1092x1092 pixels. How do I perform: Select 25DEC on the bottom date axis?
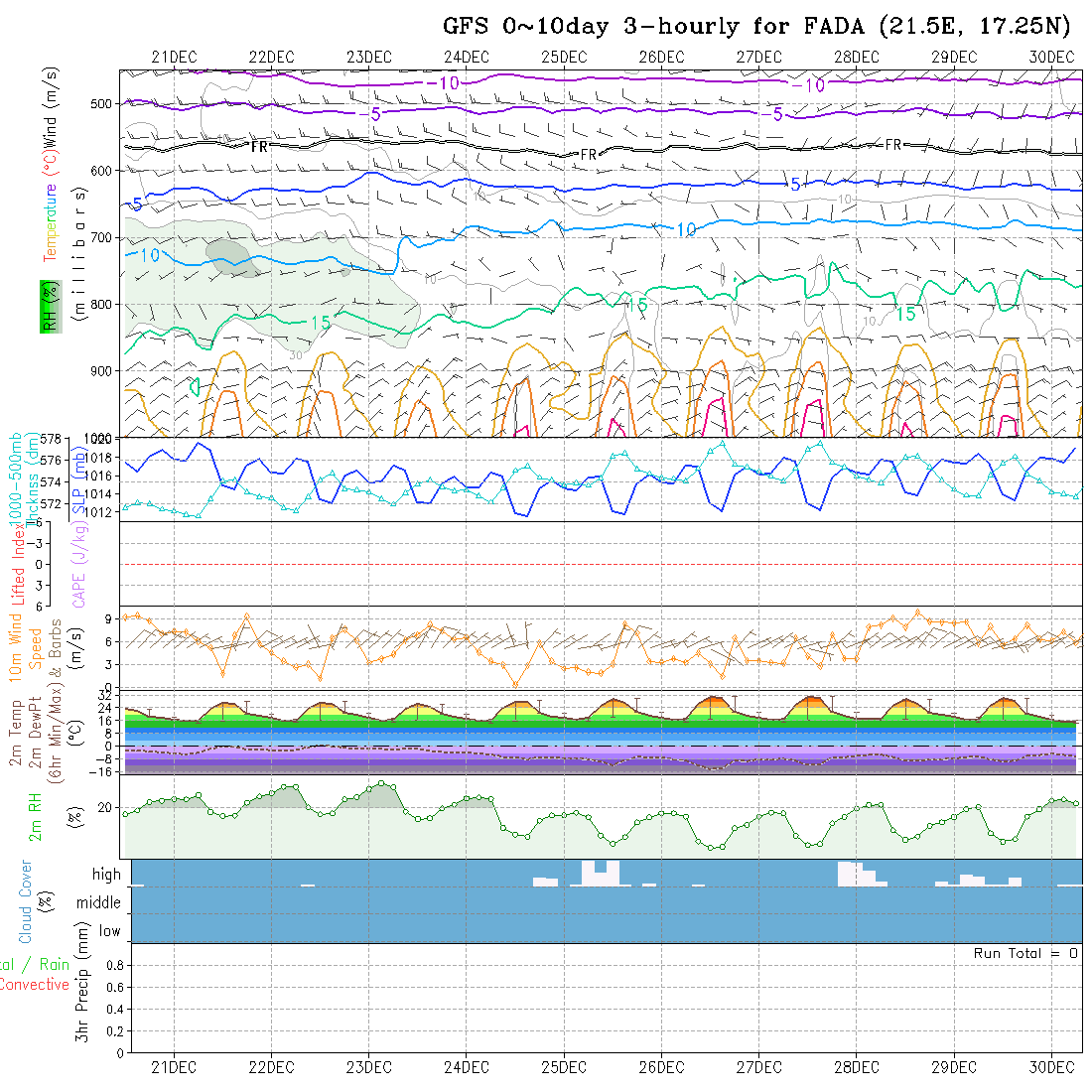[x=564, y=1066]
